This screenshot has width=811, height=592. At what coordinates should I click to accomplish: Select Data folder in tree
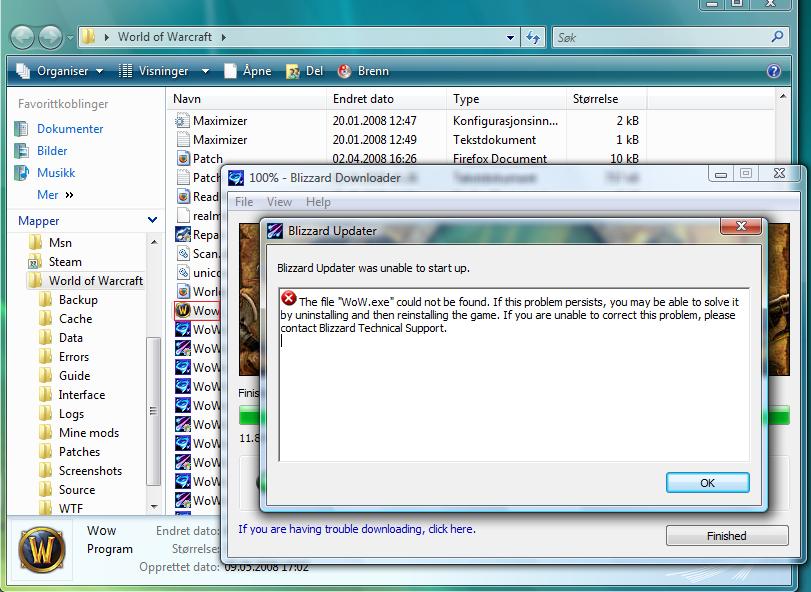point(71,338)
